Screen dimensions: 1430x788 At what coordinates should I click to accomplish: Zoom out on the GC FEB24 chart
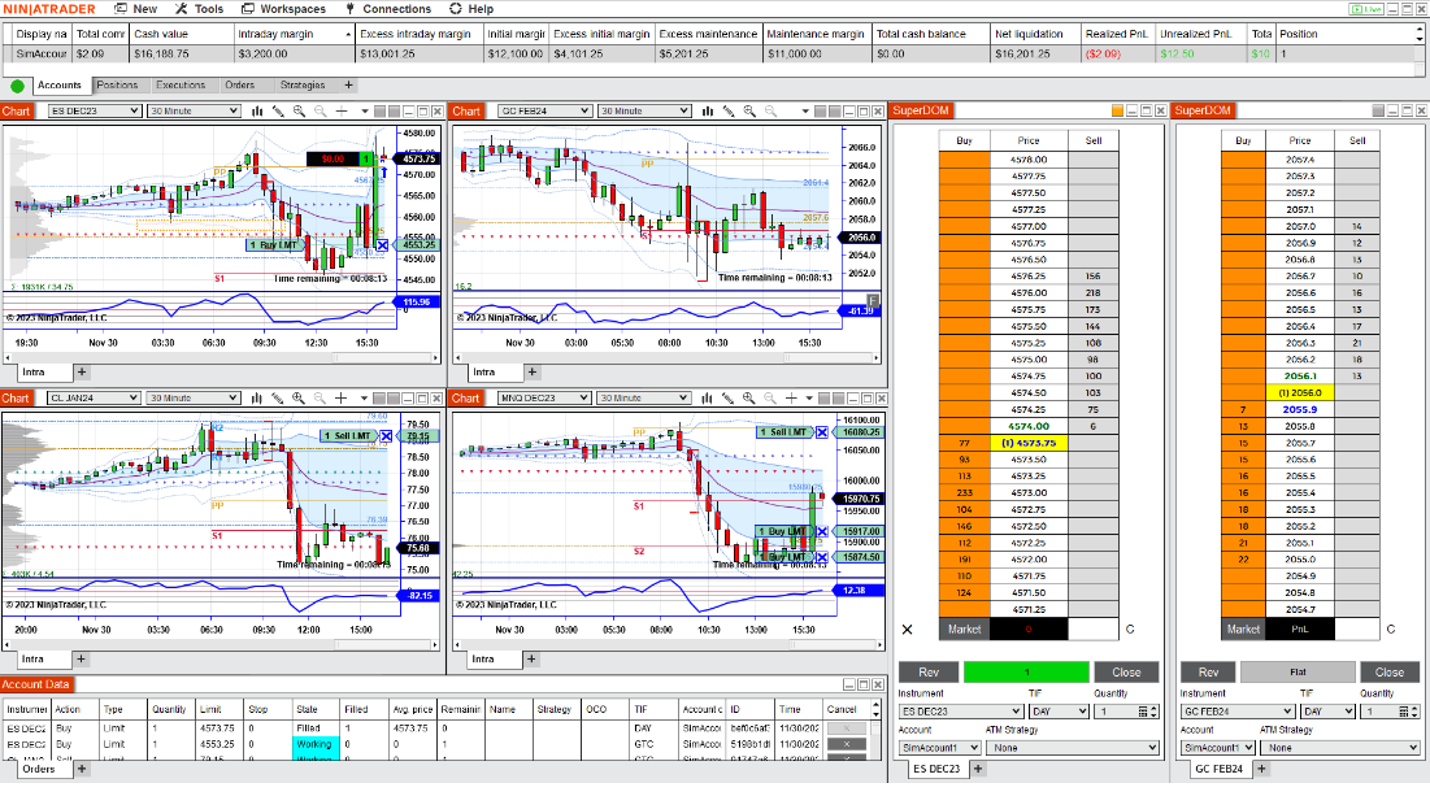770,111
